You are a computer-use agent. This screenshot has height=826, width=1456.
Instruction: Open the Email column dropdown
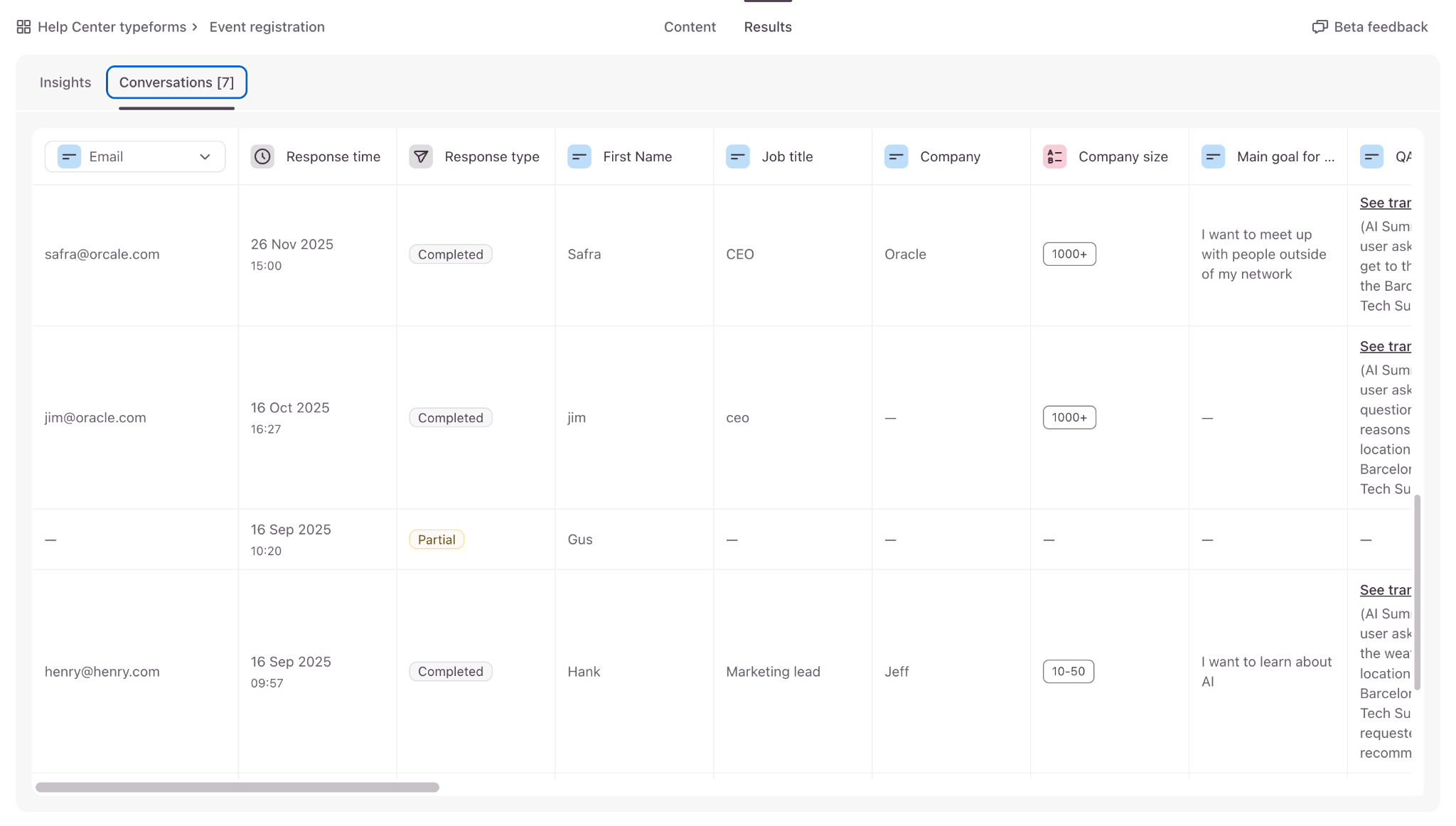pyautogui.click(x=134, y=156)
